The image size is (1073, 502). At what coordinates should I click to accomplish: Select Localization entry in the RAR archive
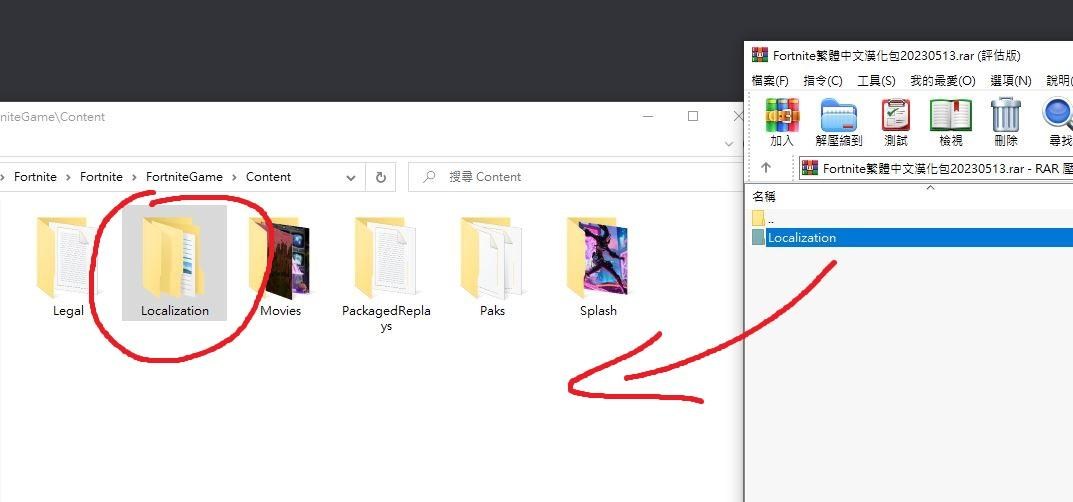coord(802,238)
